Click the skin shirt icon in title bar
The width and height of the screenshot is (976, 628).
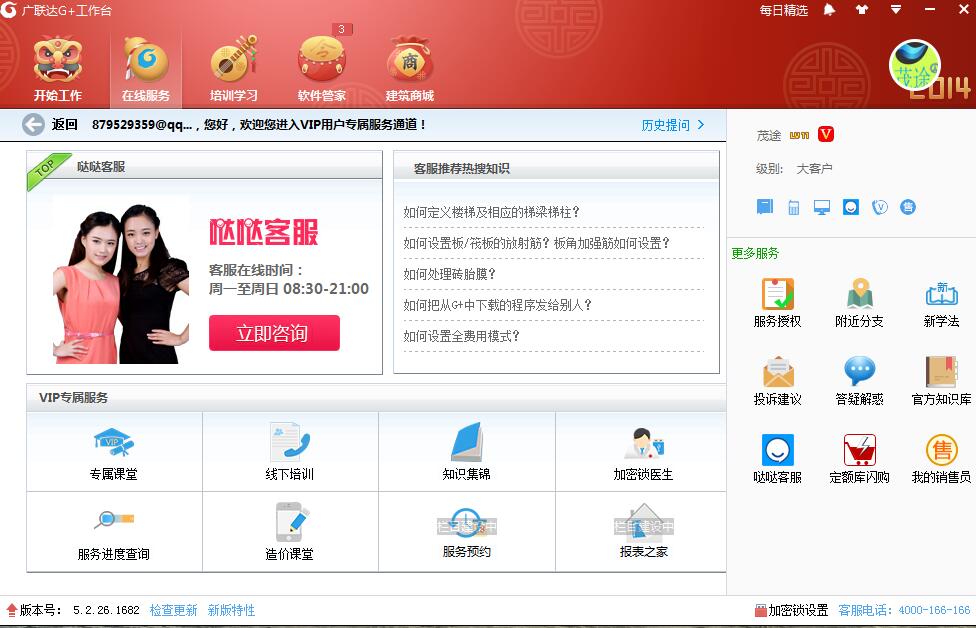pyautogui.click(x=862, y=9)
